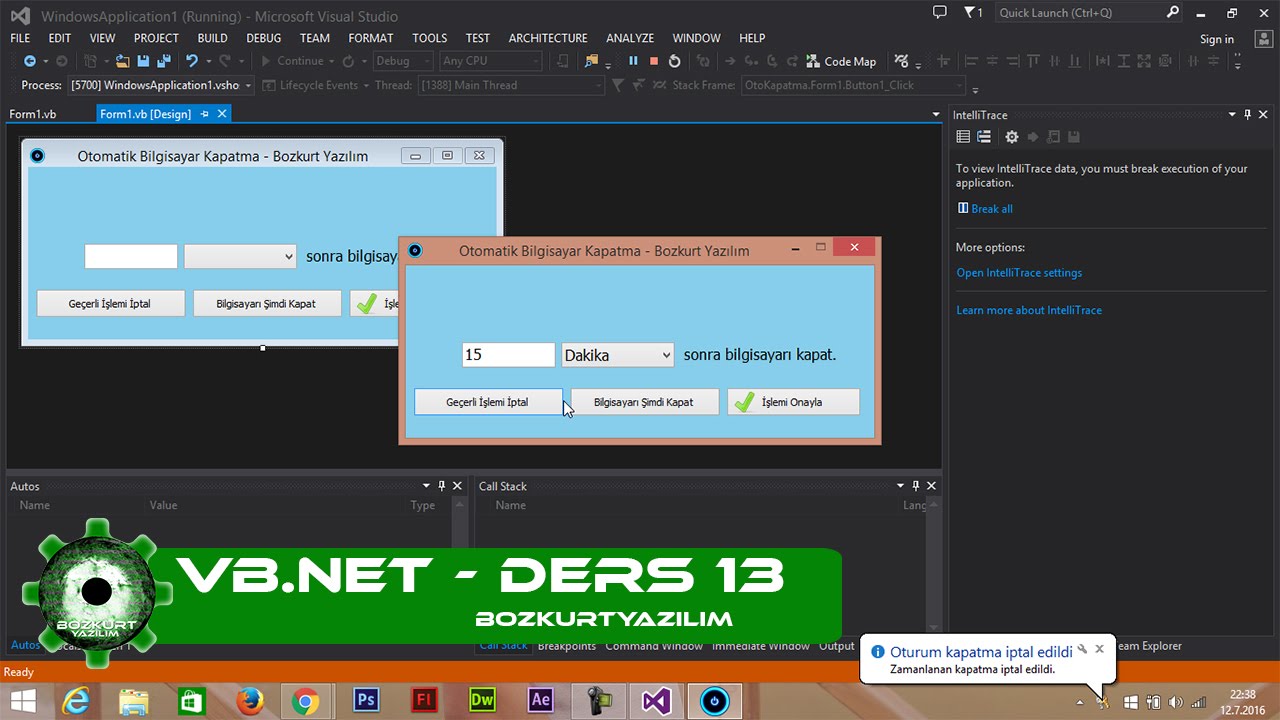Click the feedback speech bubble icon

[x=939, y=13]
